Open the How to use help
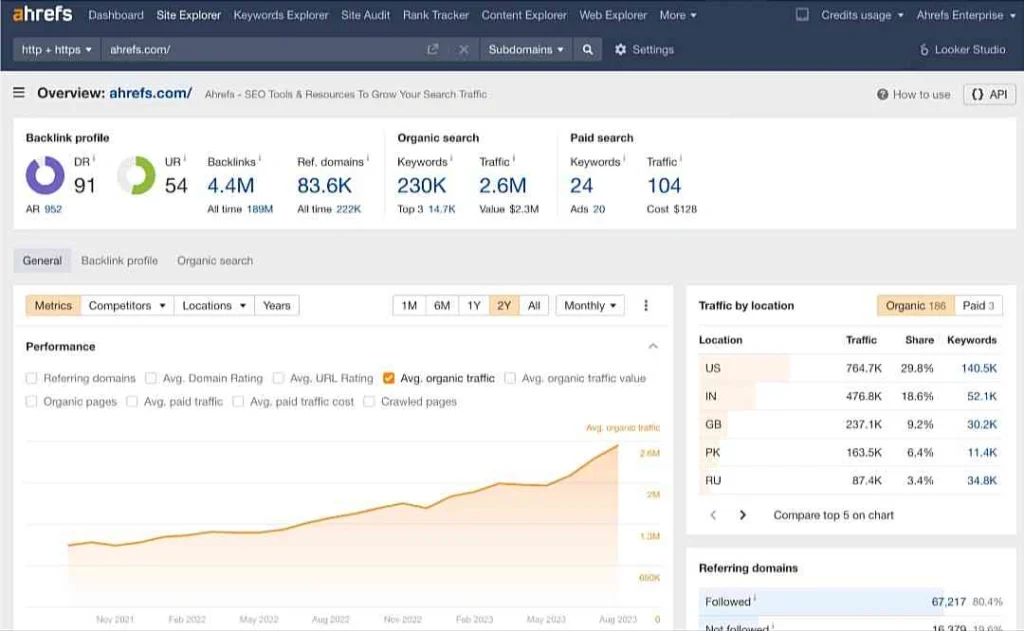Screen dimensions: 1024x631 (x=913, y=94)
